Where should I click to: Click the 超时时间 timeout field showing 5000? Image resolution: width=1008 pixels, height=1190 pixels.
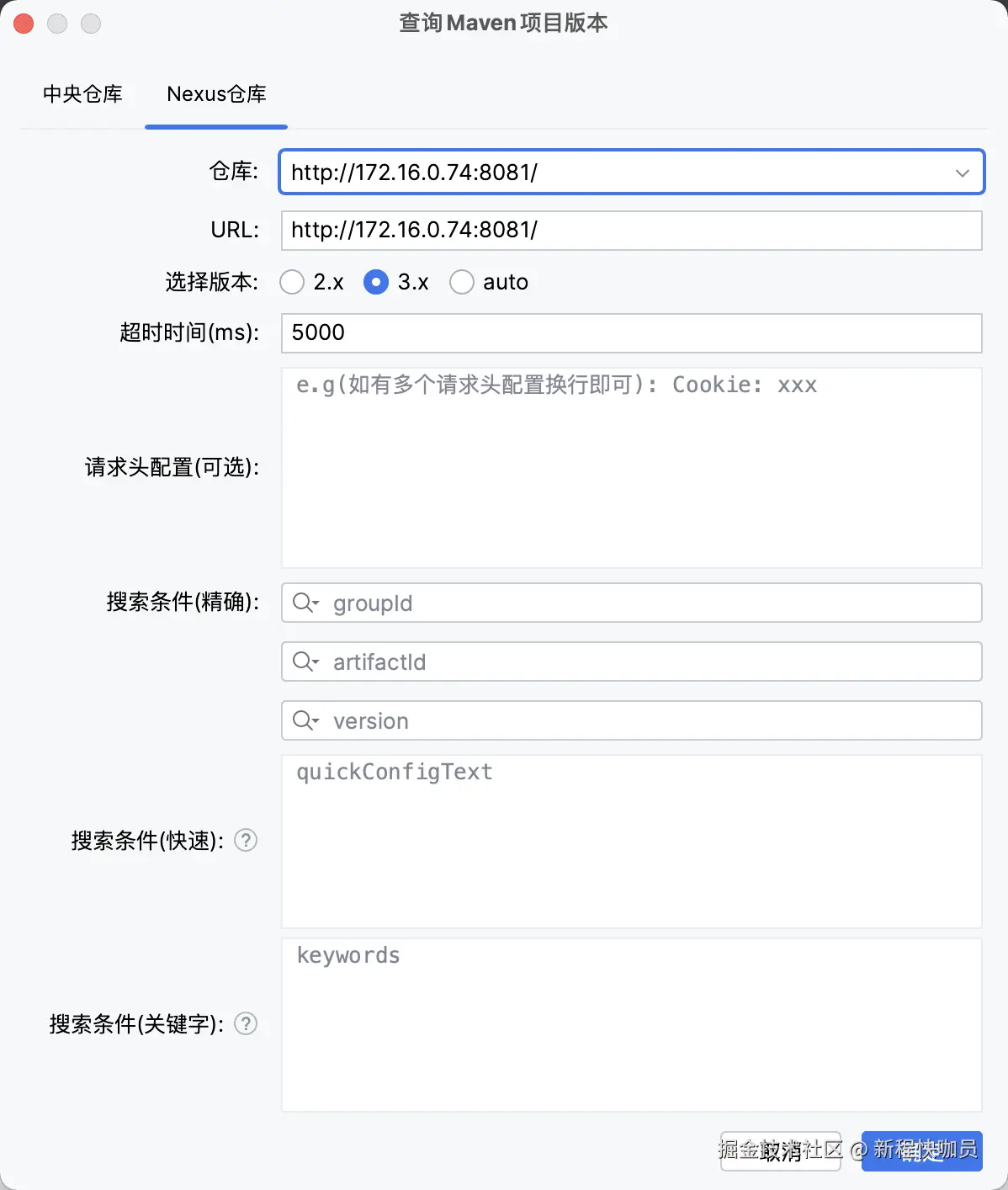pyautogui.click(x=631, y=332)
